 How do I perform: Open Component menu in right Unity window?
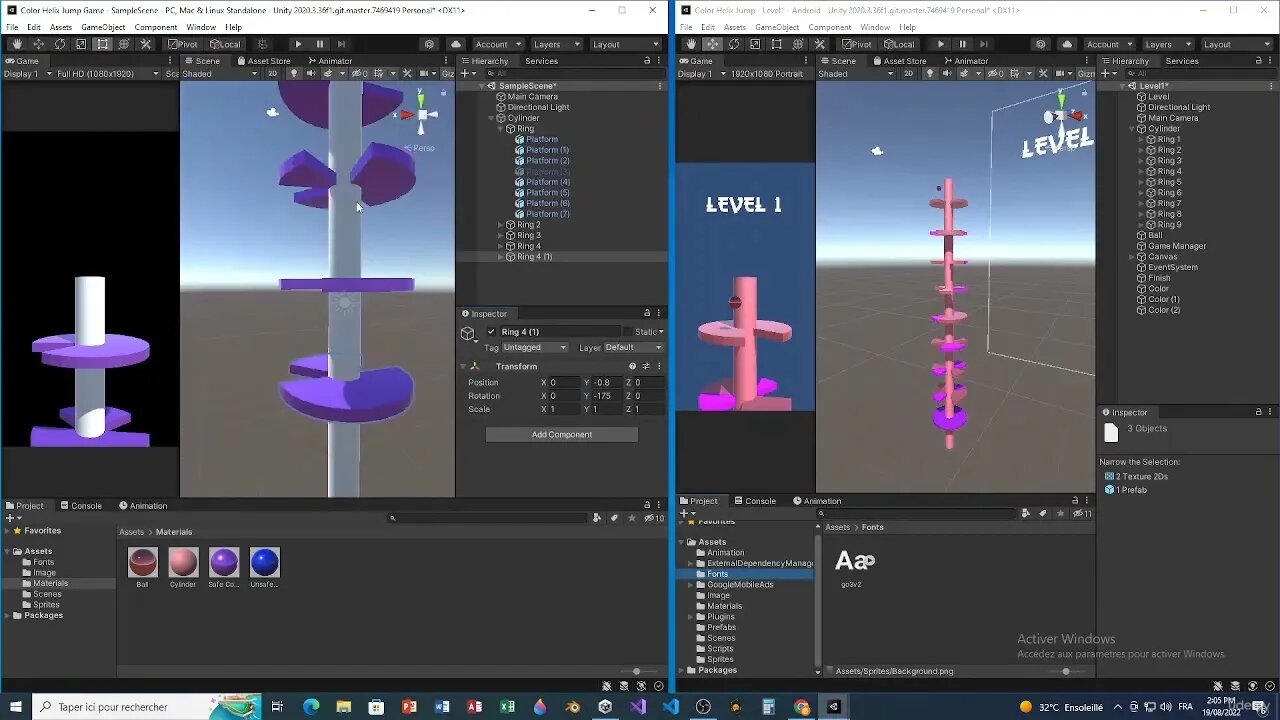tap(830, 27)
